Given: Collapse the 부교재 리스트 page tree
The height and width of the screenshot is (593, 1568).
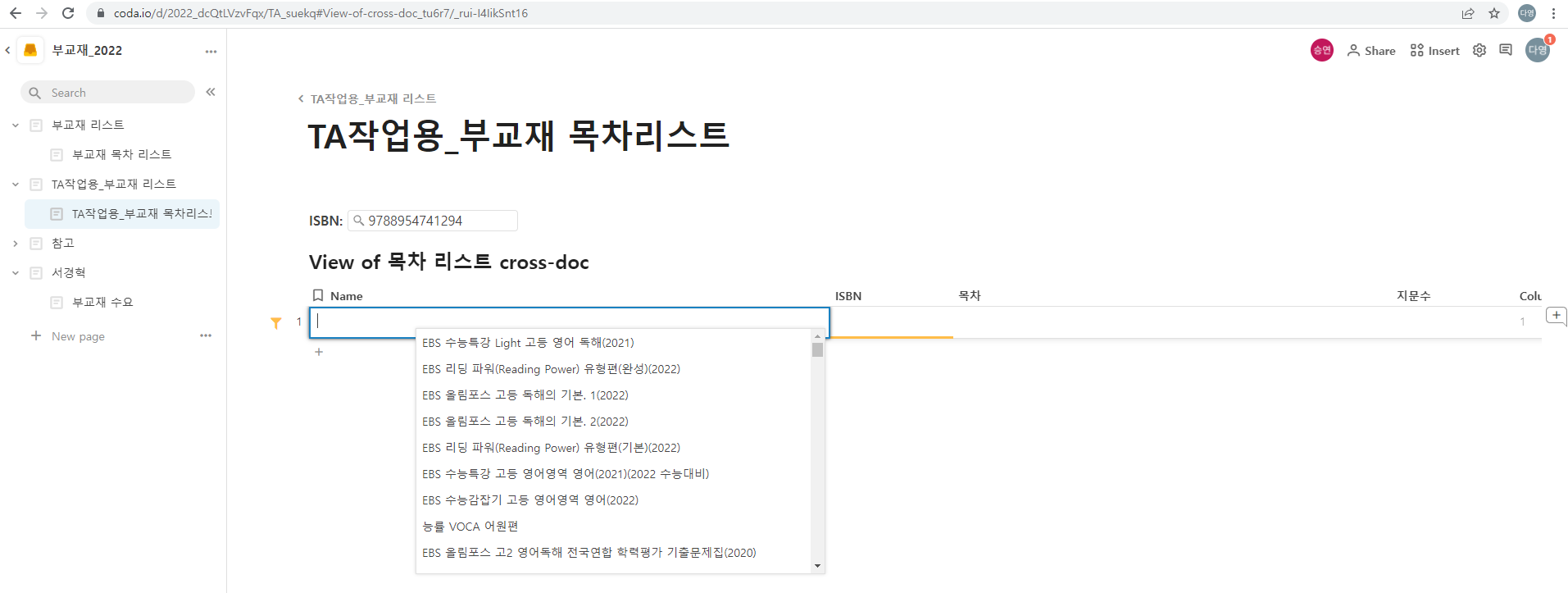Looking at the screenshot, I should pos(16,125).
